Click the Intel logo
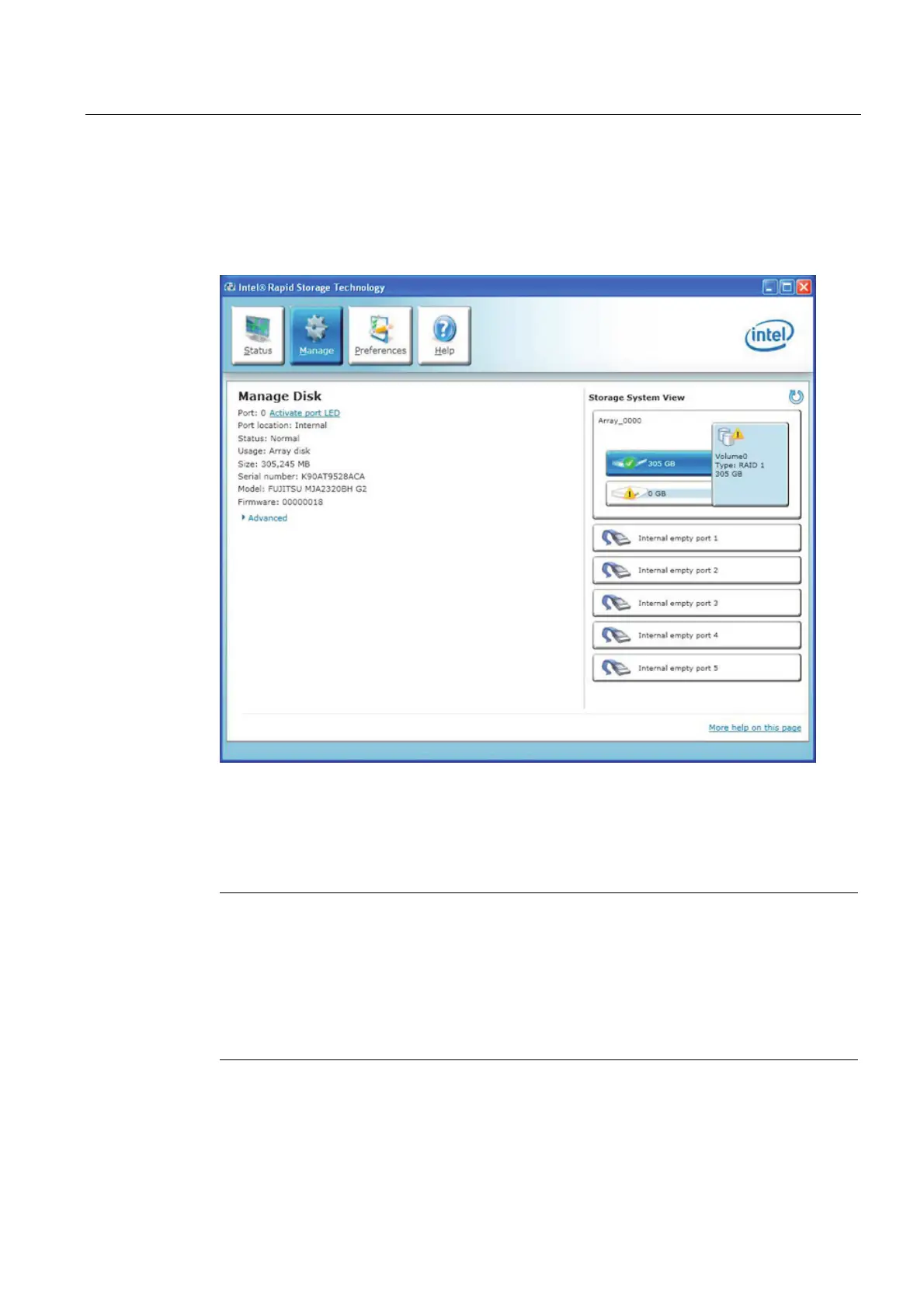 [769, 336]
